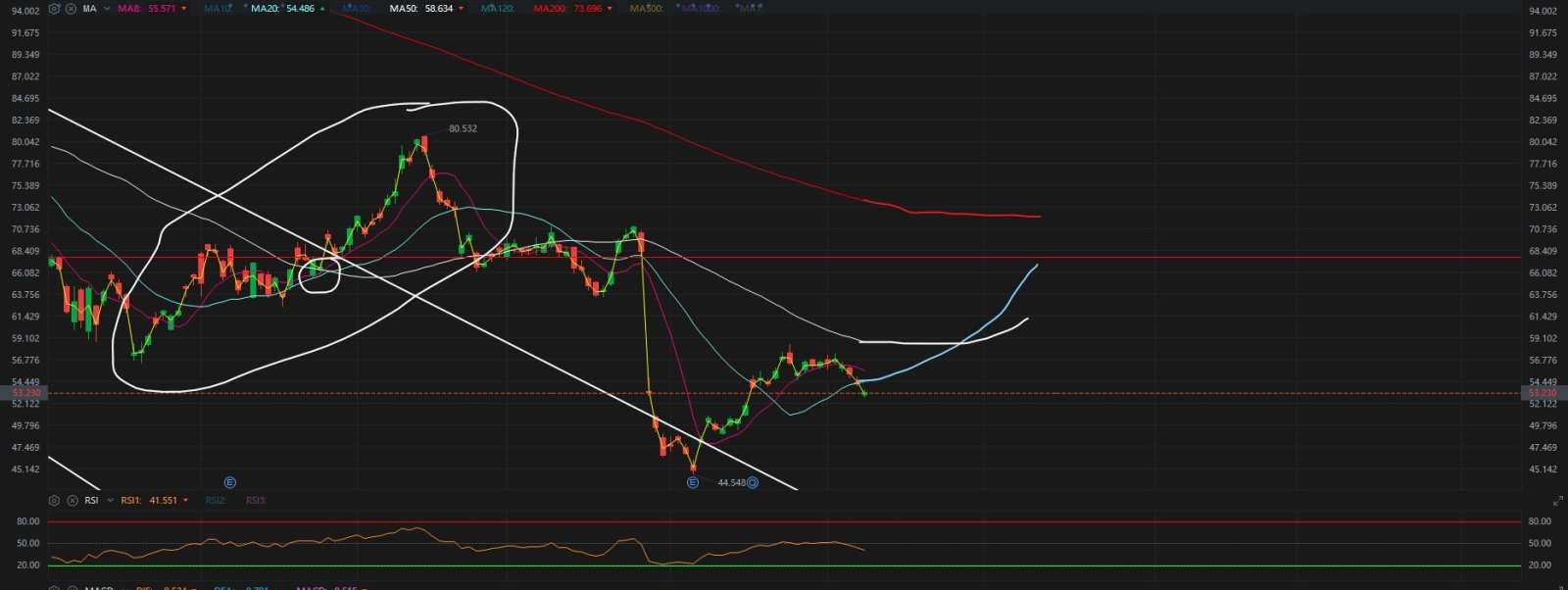Open MA indicator settings gear

coord(55,9)
